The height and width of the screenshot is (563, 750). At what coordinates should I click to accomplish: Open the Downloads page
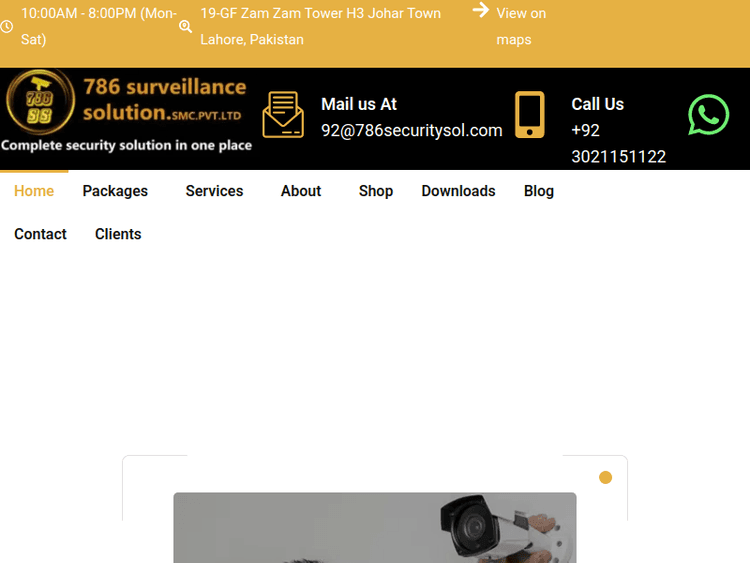tap(458, 191)
